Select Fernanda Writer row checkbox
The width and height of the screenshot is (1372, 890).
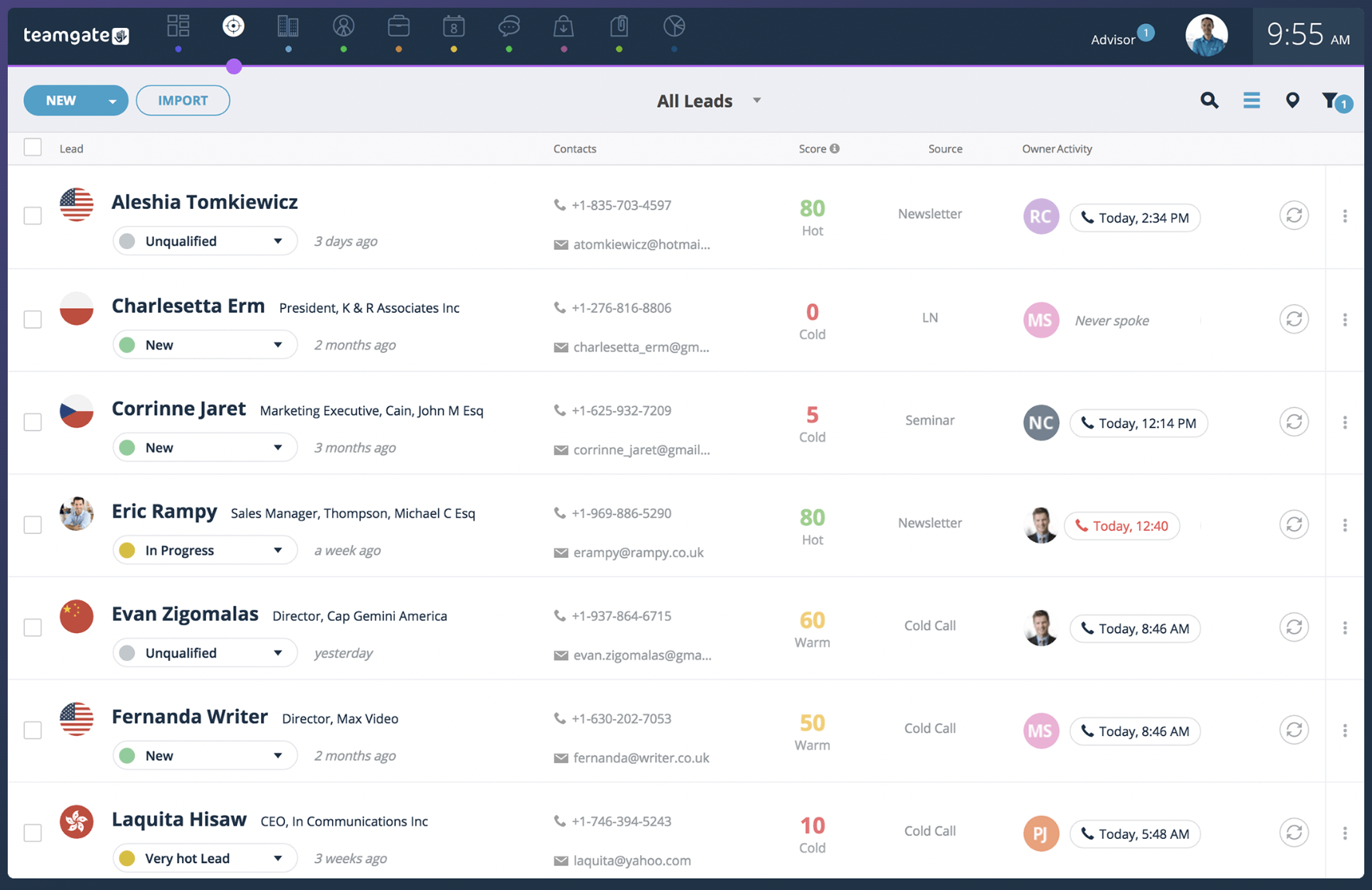[33, 730]
